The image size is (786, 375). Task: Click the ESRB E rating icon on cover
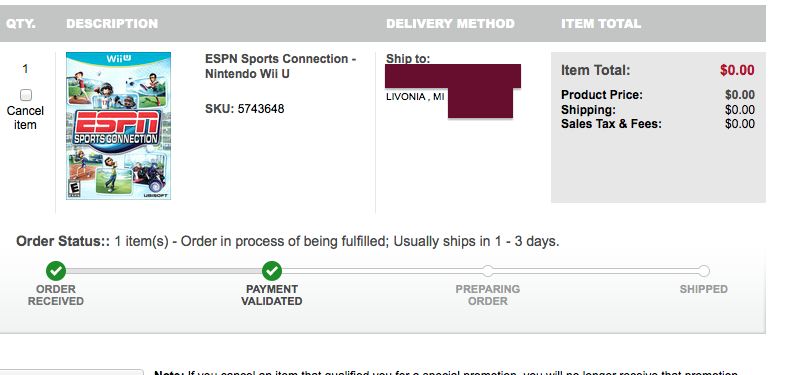point(74,190)
